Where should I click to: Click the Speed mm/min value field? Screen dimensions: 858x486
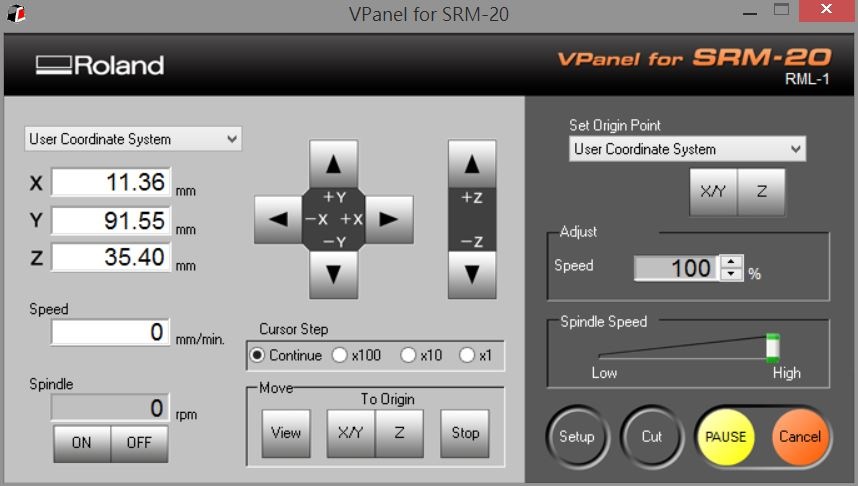(111, 332)
